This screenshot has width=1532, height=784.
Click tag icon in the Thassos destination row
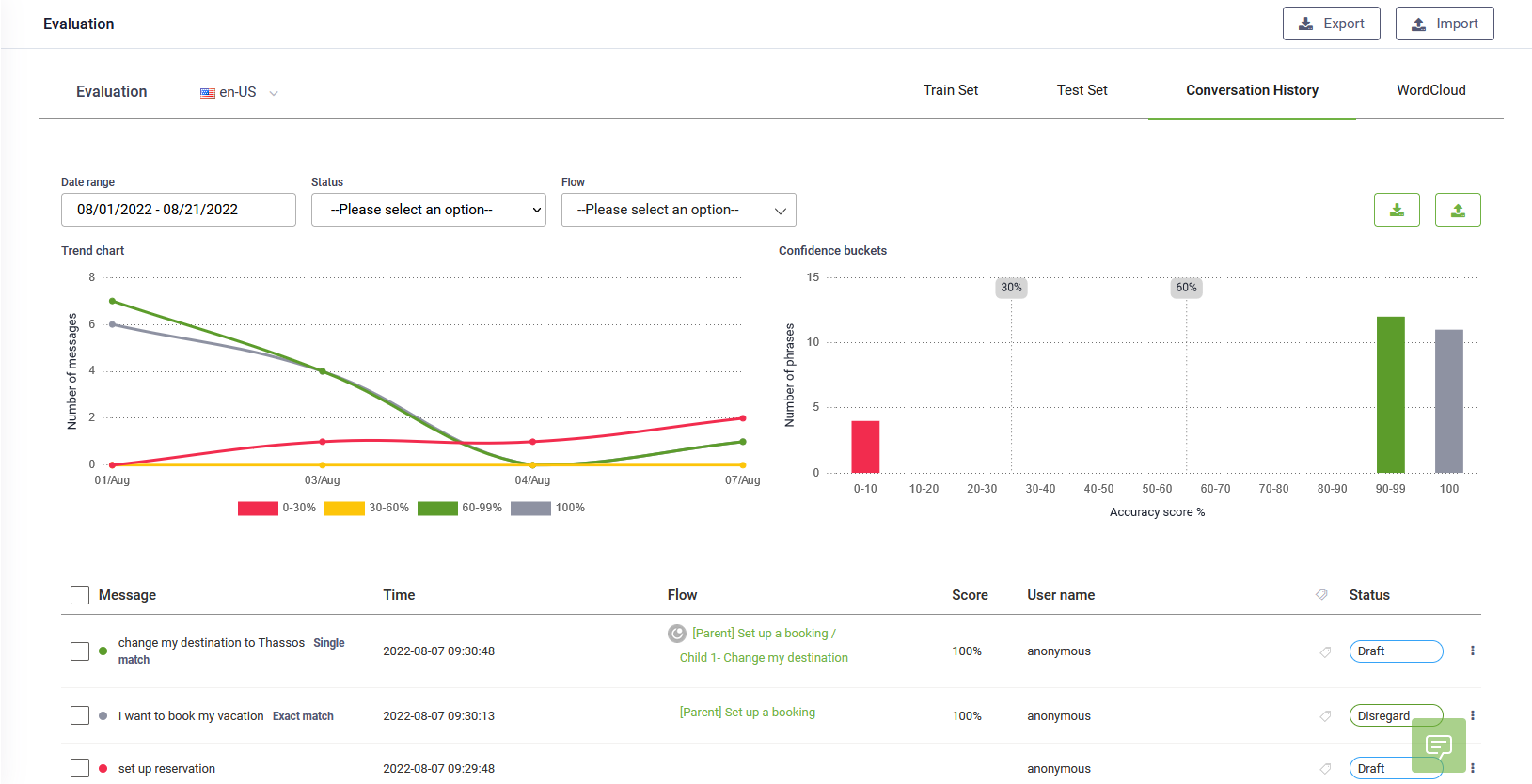tap(1325, 651)
